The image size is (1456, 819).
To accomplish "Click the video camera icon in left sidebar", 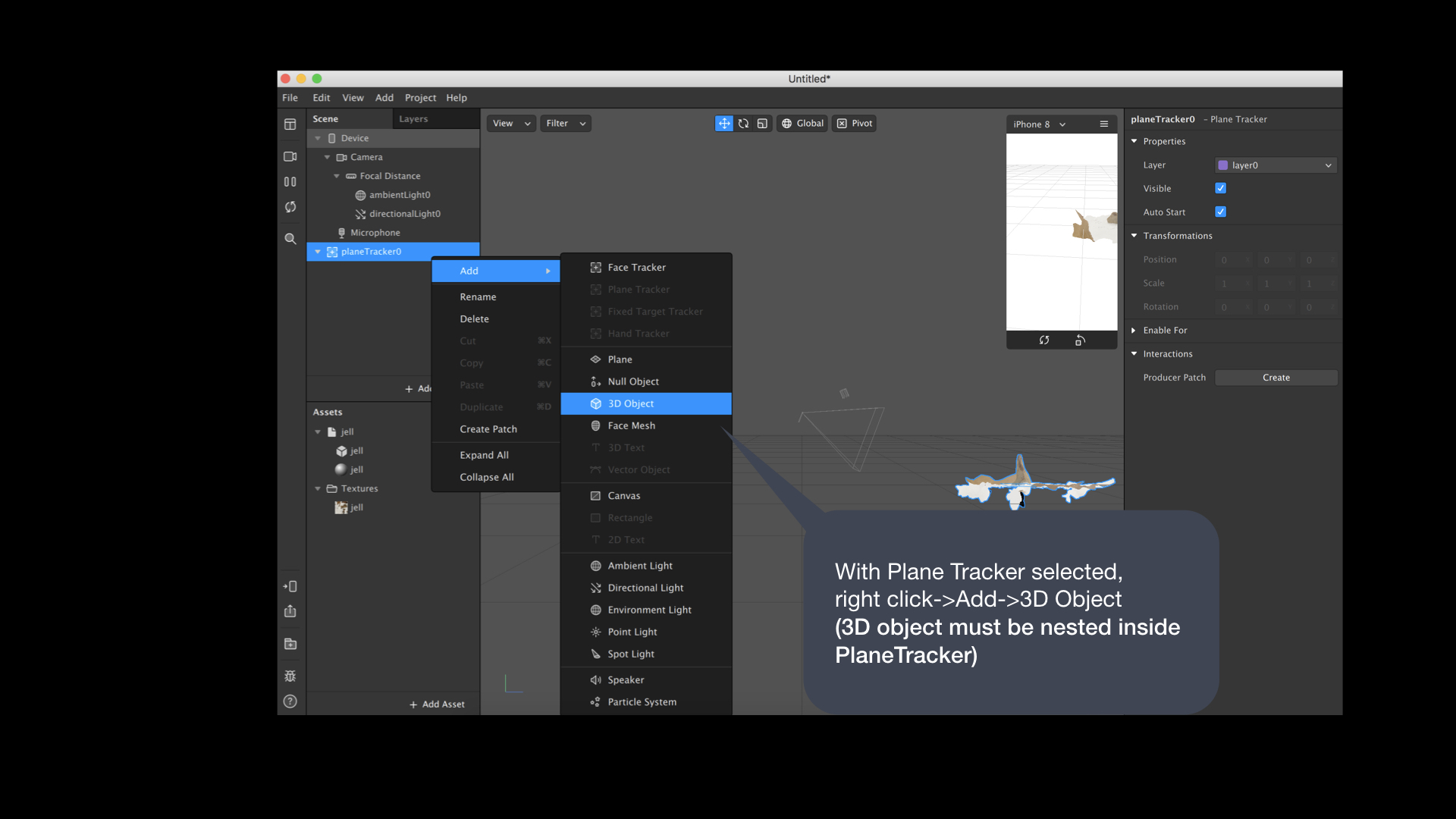I will tap(290, 157).
